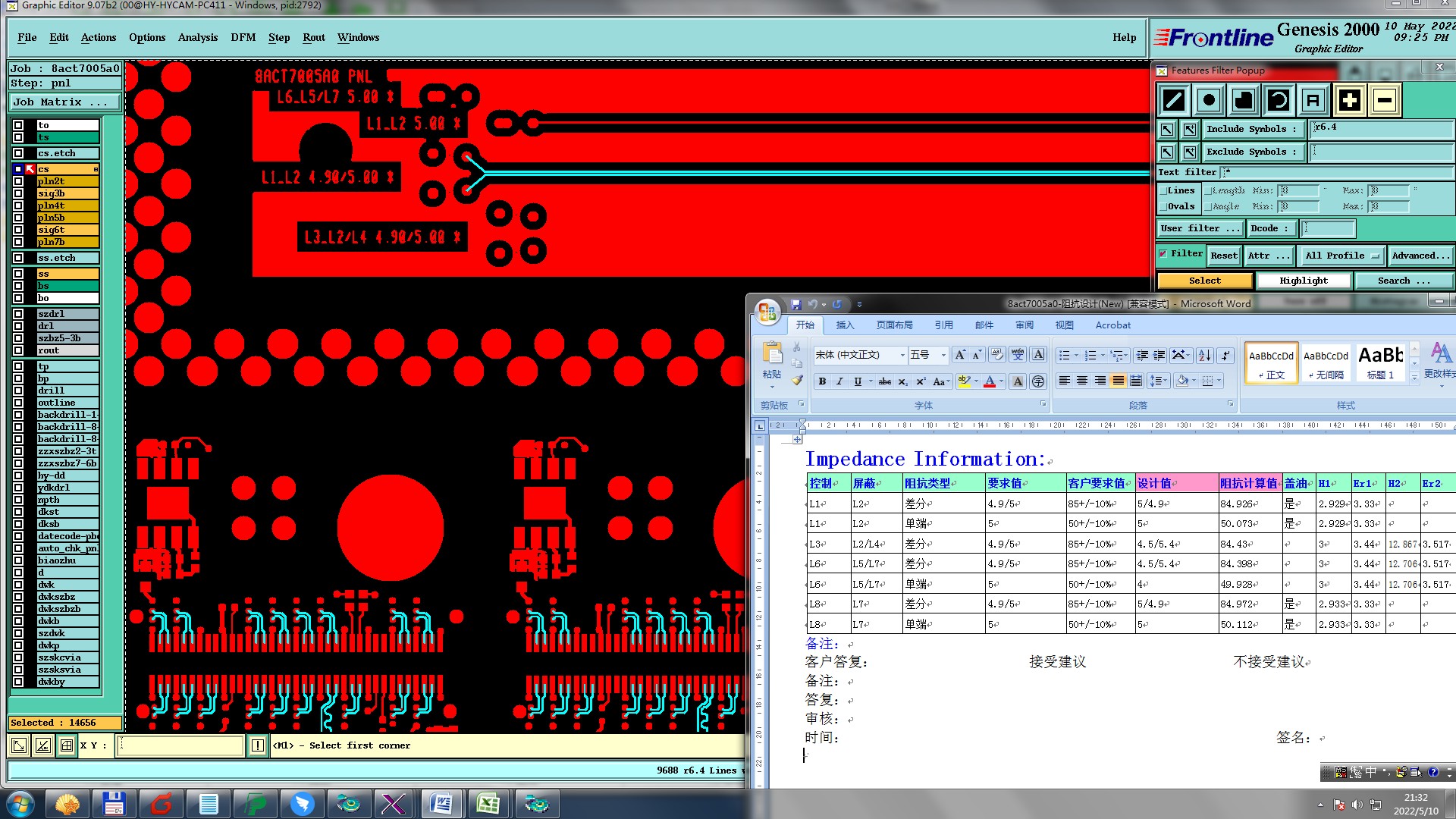
Task: Click the Bold icon in Word ribbon
Action: click(x=822, y=381)
